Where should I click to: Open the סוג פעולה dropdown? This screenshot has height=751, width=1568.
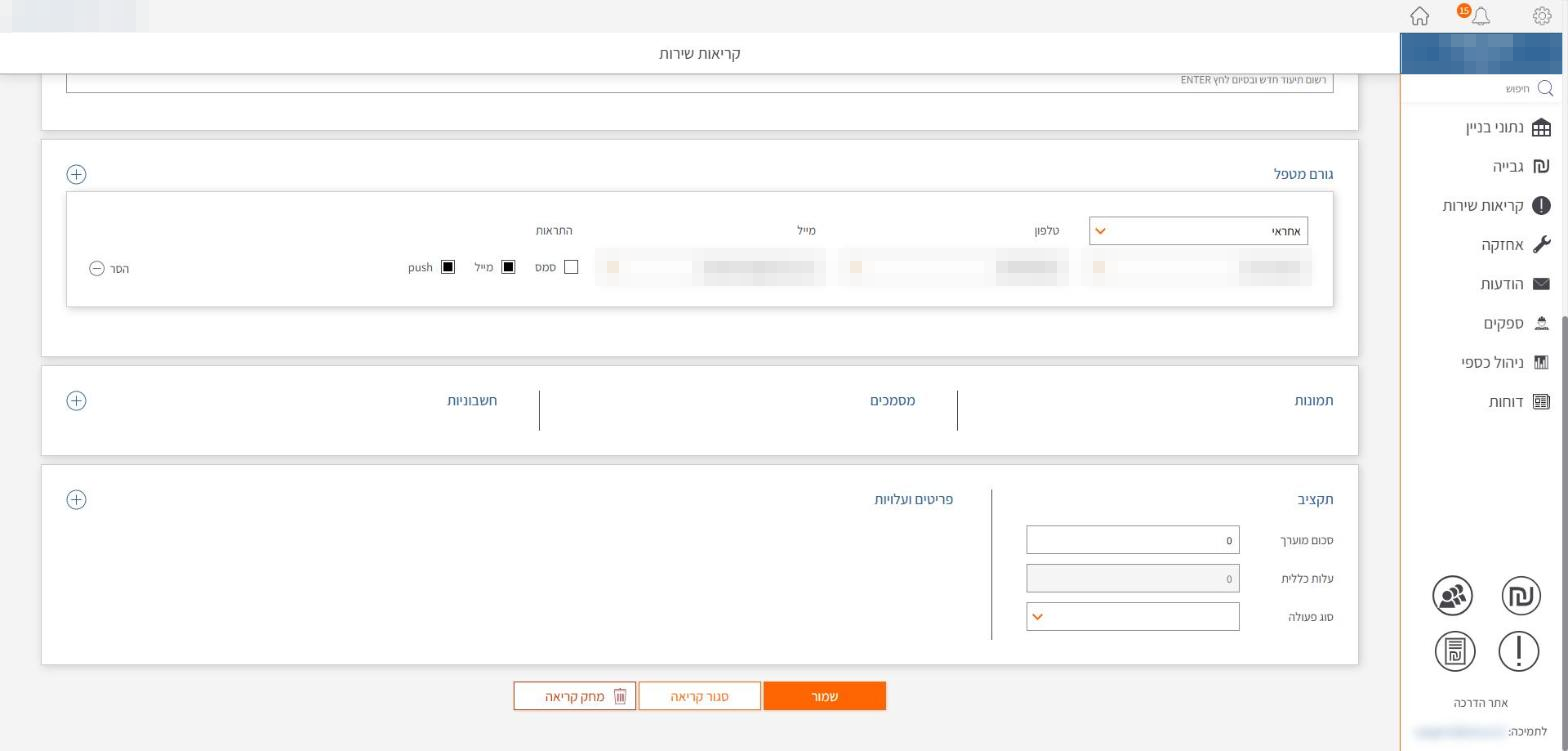pyautogui.click(x=1133, y=617)
